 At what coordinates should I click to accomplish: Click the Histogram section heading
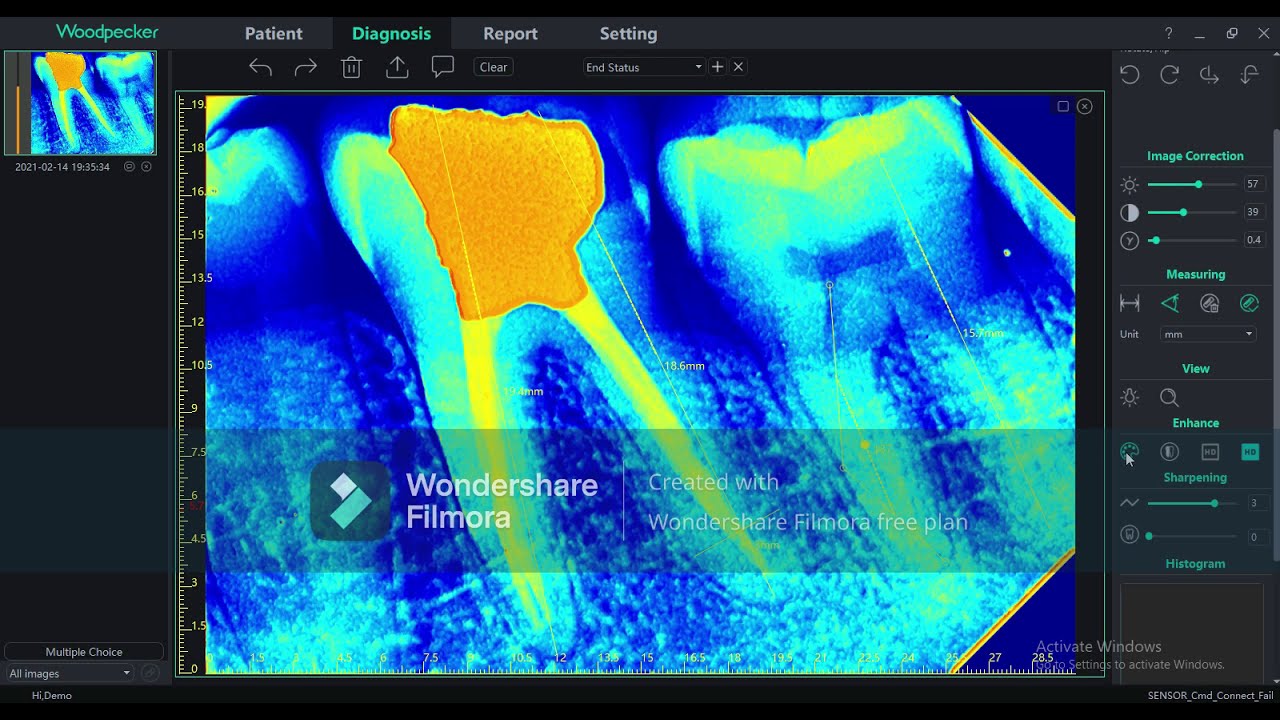pyautogui.click(x=1195, y=564)
